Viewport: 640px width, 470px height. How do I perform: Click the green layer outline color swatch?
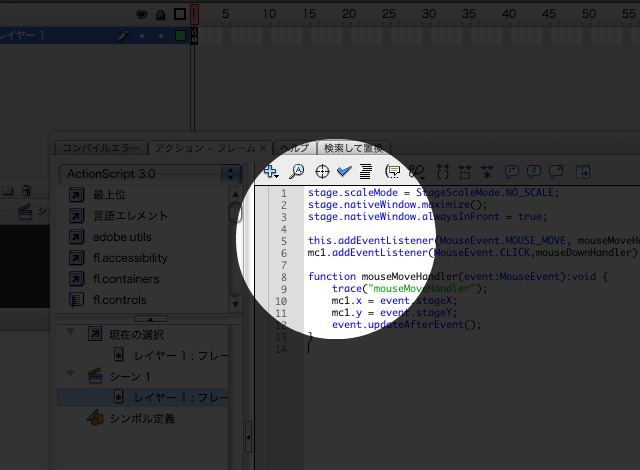coord(180,36)
